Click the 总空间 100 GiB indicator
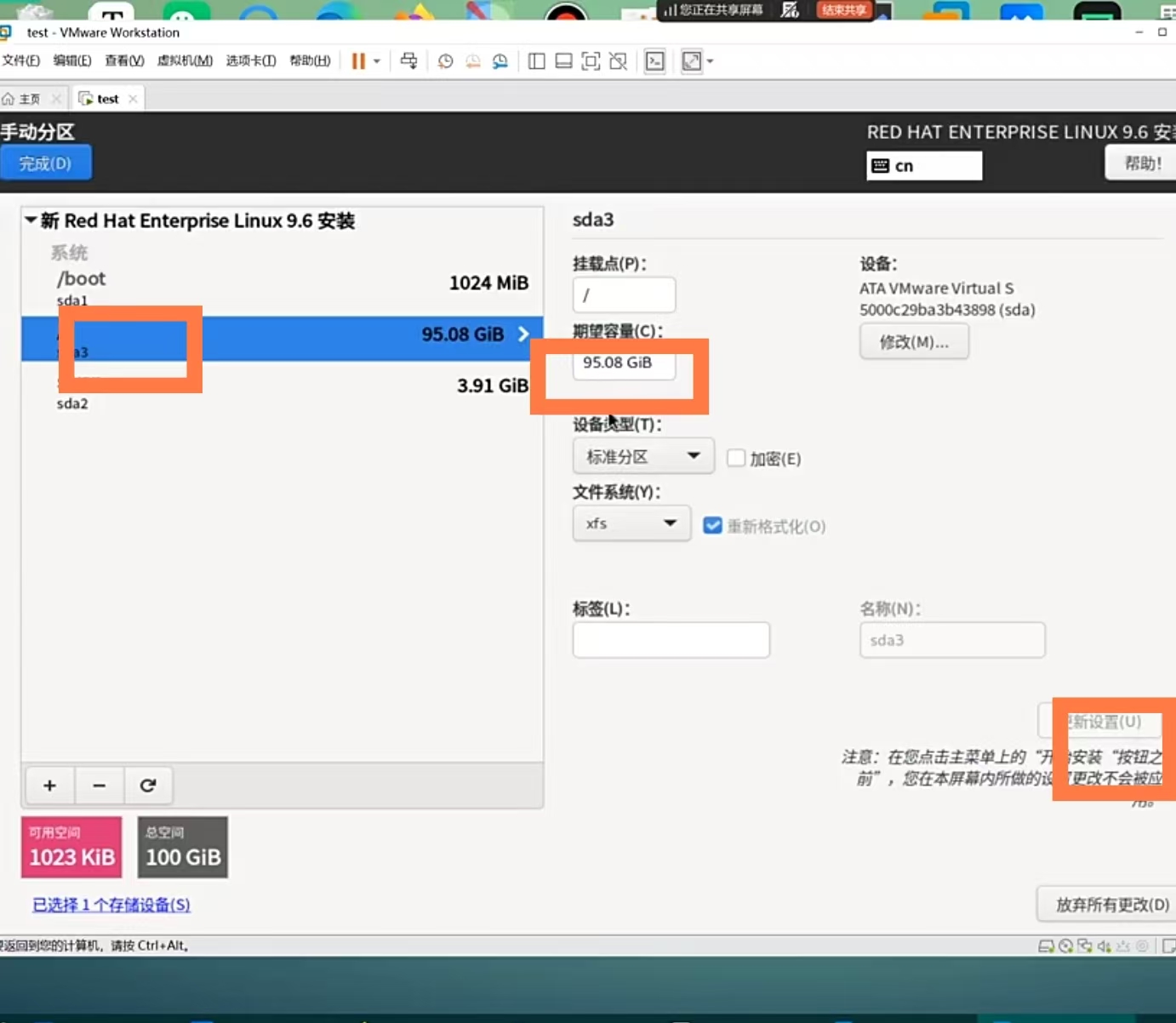Viewport: 1176px width, 1023px height. [x=182, y=848]
